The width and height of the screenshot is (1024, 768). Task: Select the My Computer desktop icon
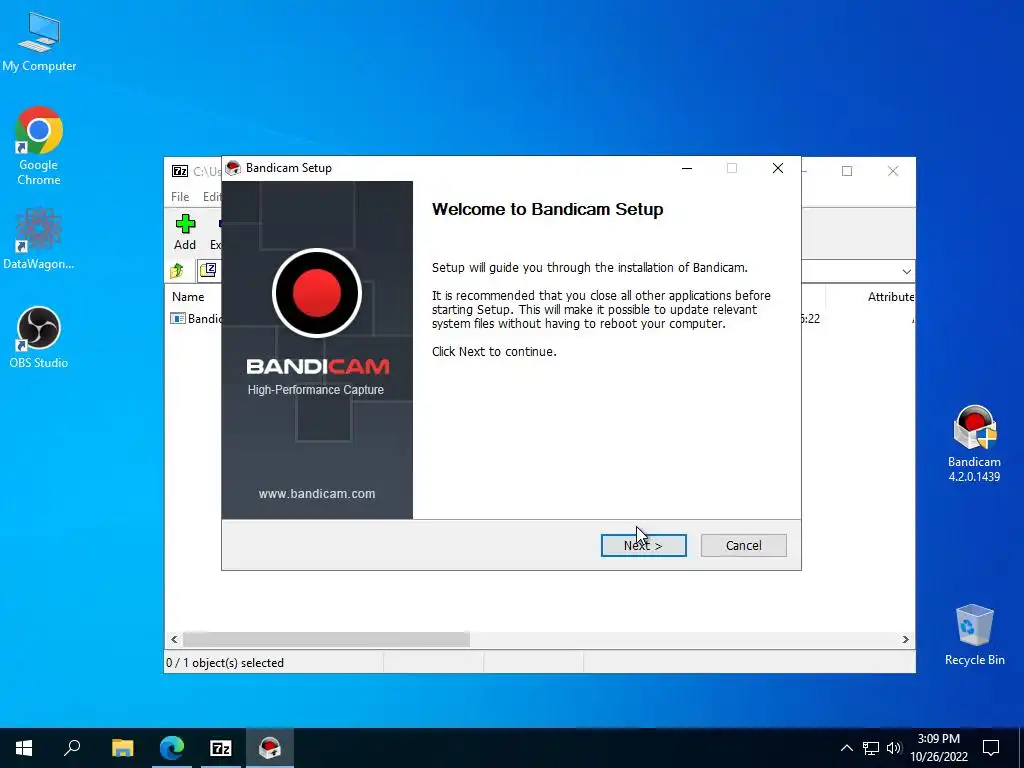click(39, 42)
